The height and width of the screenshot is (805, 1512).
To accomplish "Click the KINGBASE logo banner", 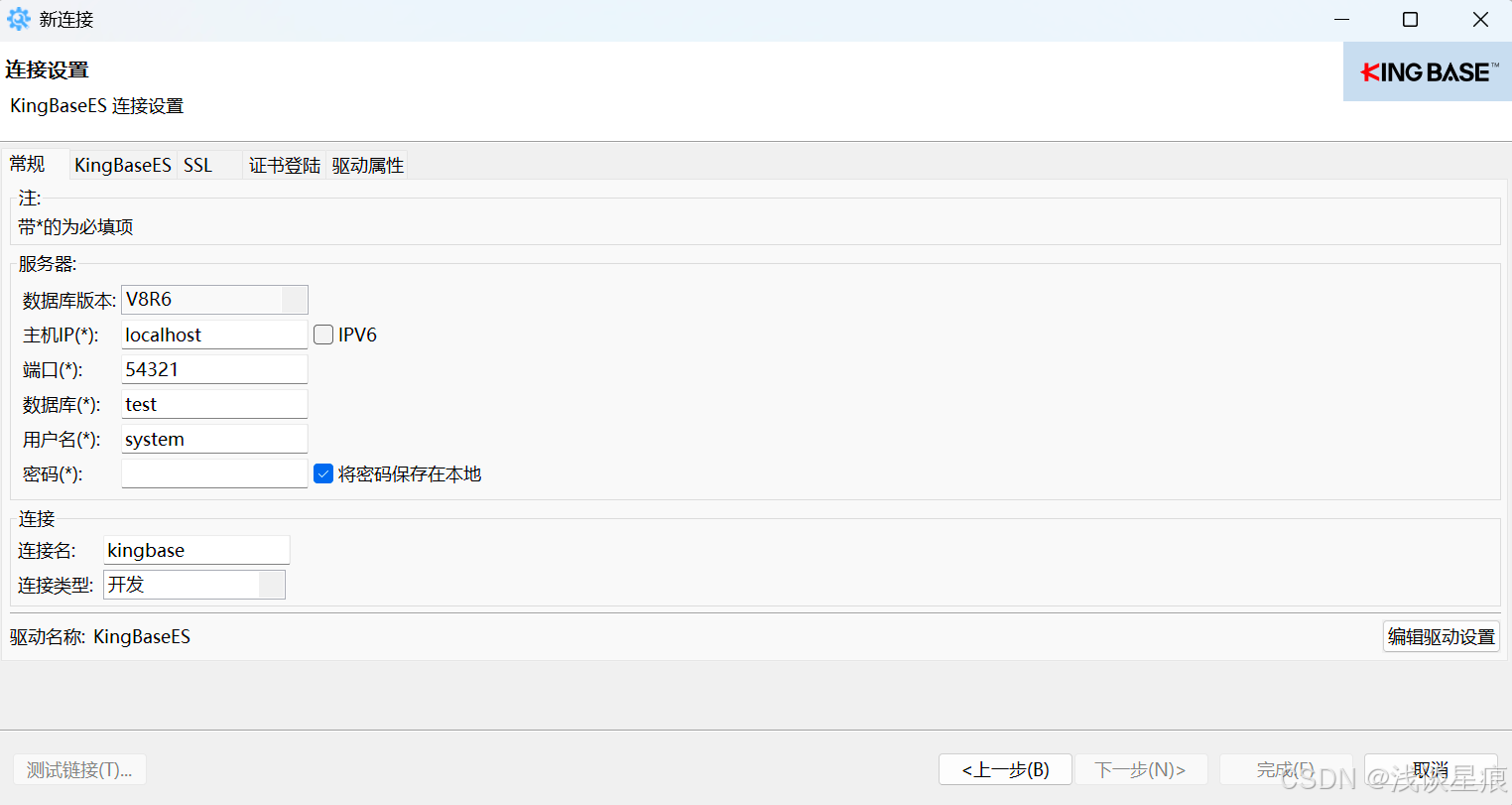I will coord(1427,71).
